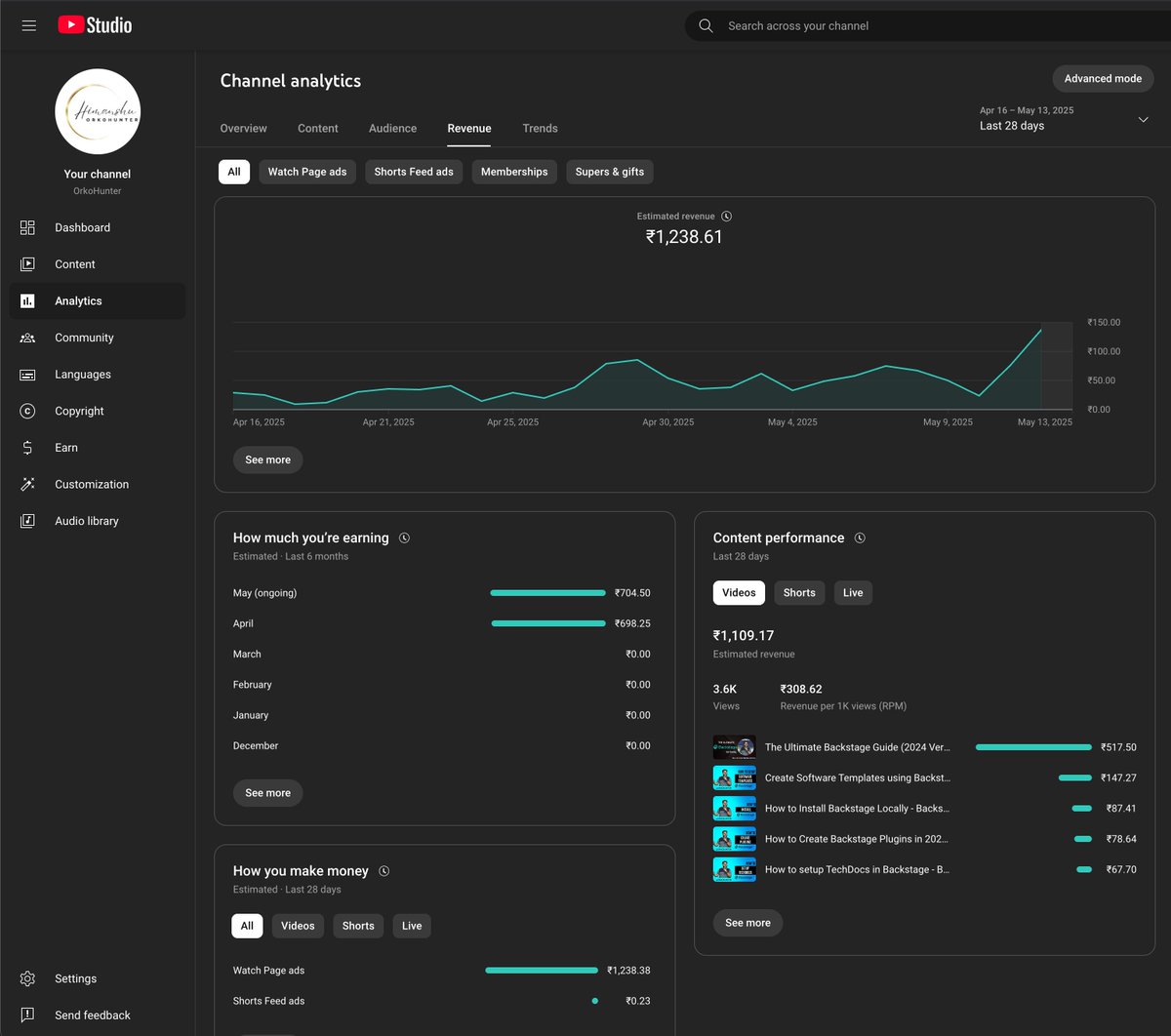Filter by Memberships chip
The width and height of the screenshot is (1171, 1036).
click(x=514, y=172)
